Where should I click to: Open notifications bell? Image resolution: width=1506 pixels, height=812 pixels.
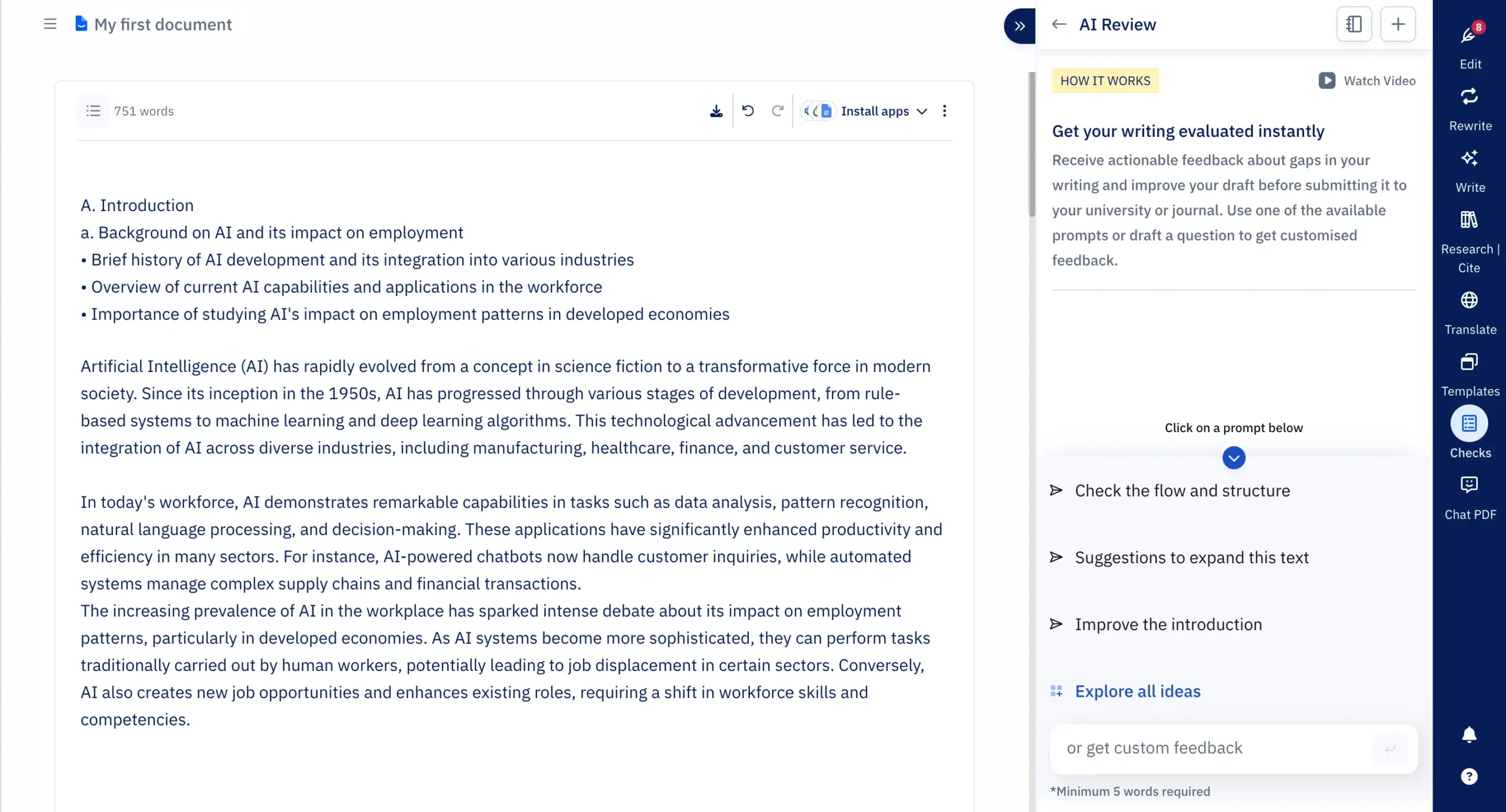[1469, 734]
